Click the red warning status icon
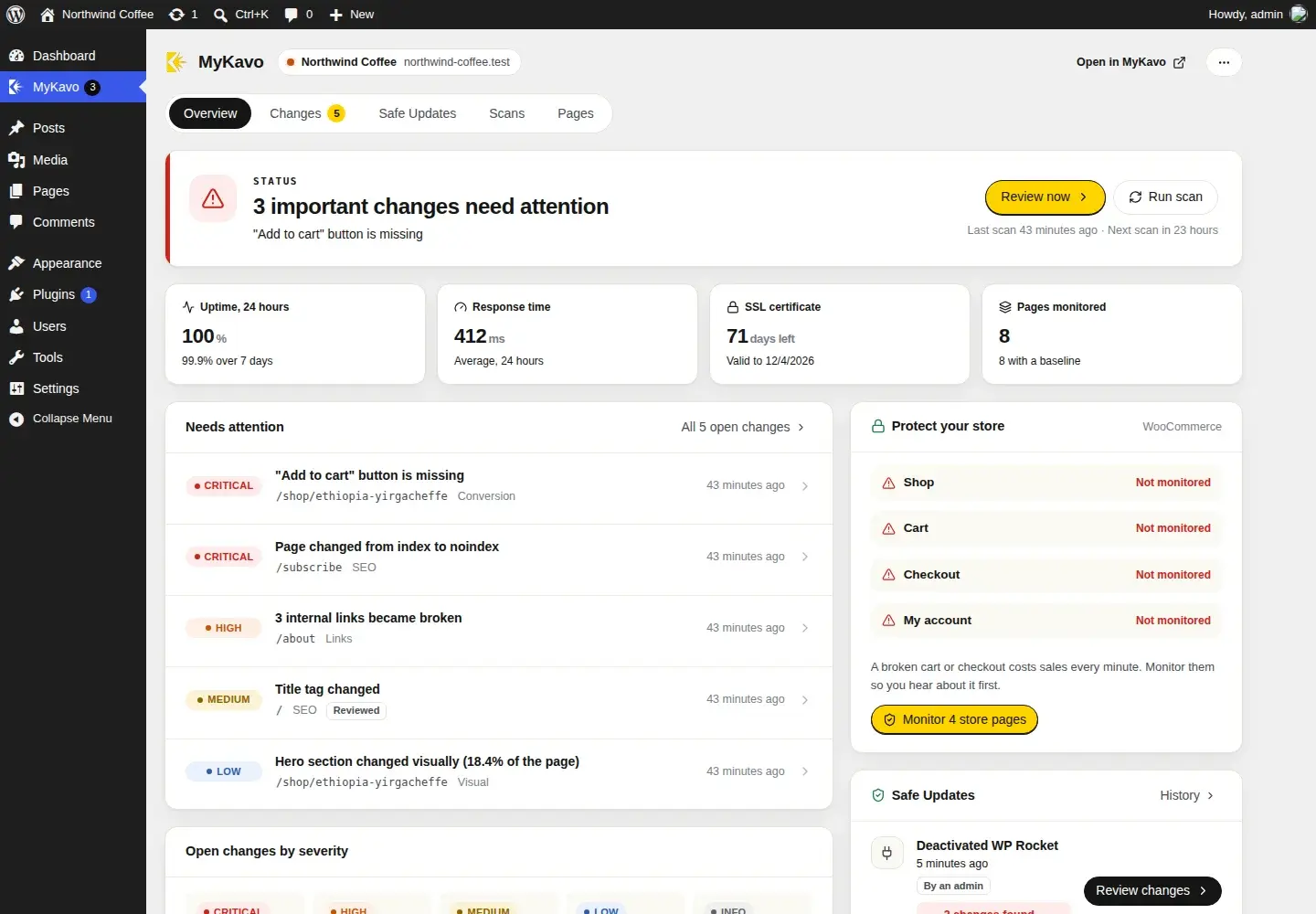Image resolution: width=1316 pixels, height=914 pixels. point(213,198)
